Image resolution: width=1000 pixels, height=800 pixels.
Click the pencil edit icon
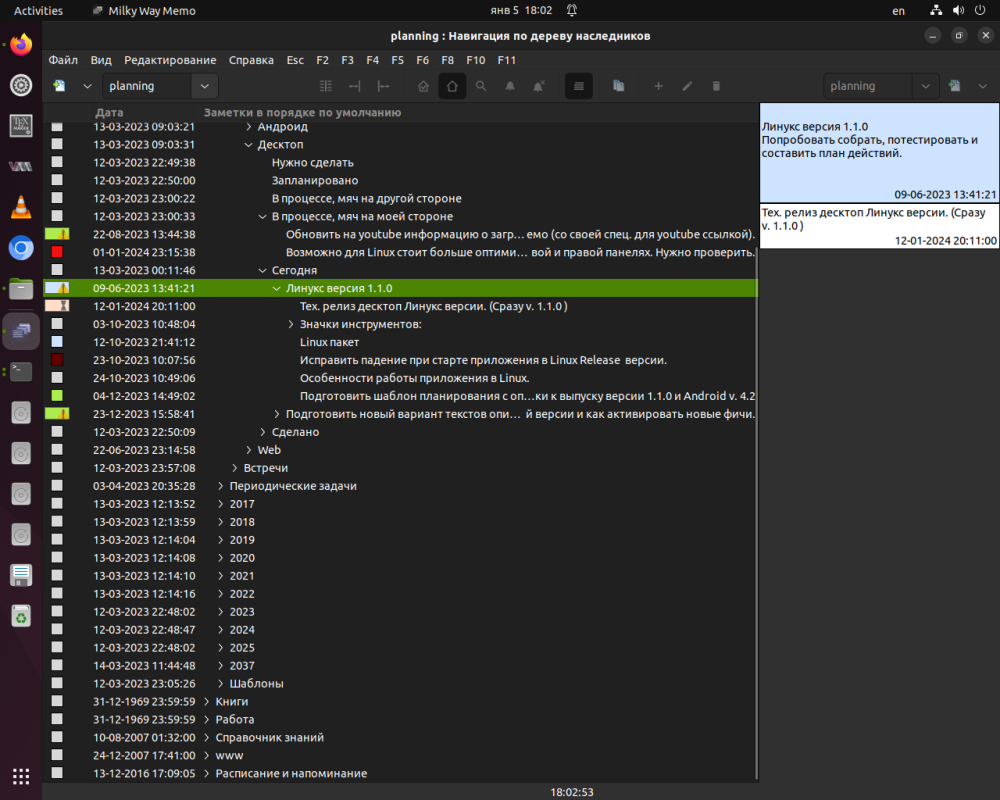(687, 86)
